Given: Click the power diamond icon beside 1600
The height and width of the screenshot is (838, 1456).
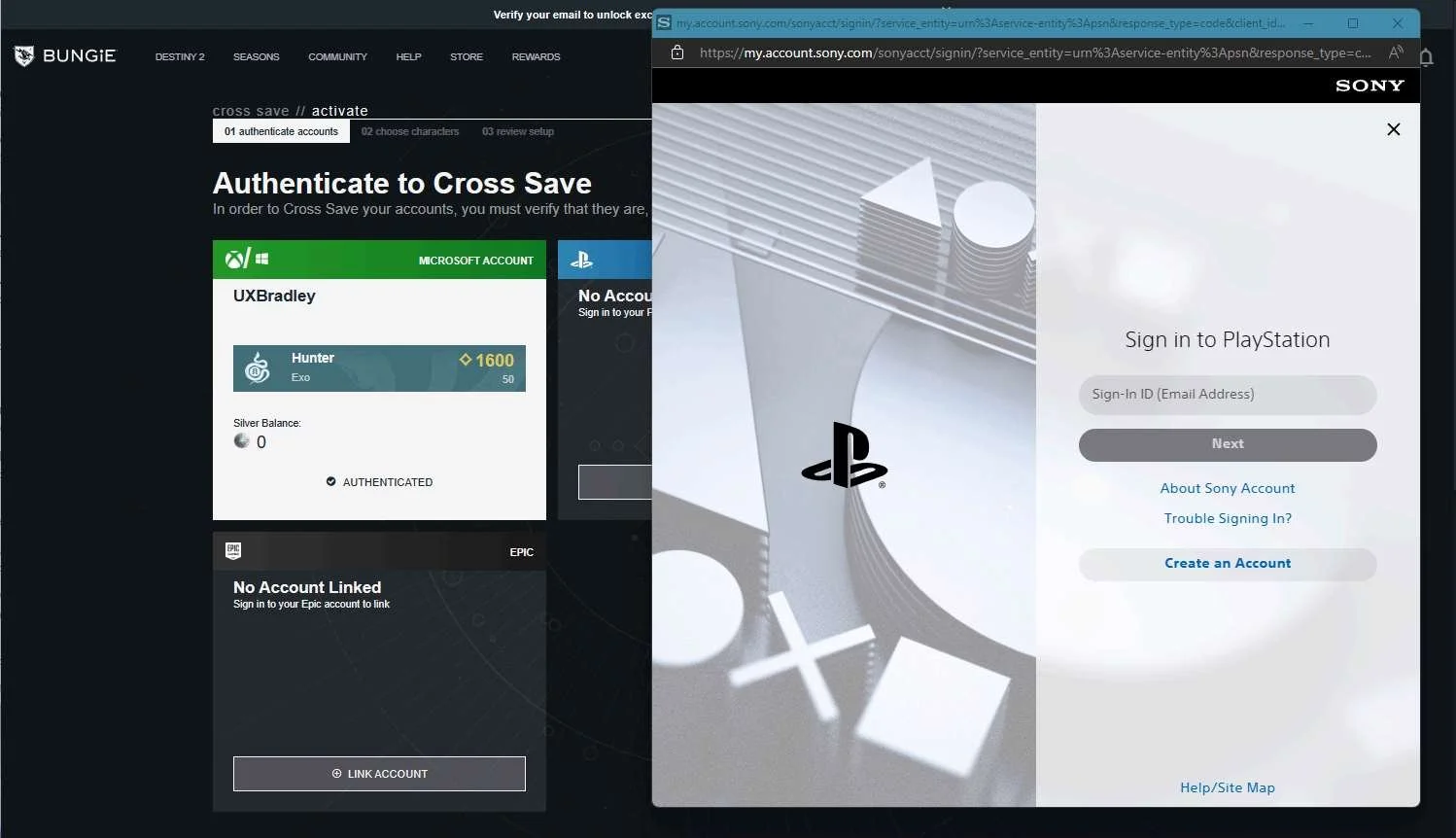Looking at the screenshot, I should point(466,360).
